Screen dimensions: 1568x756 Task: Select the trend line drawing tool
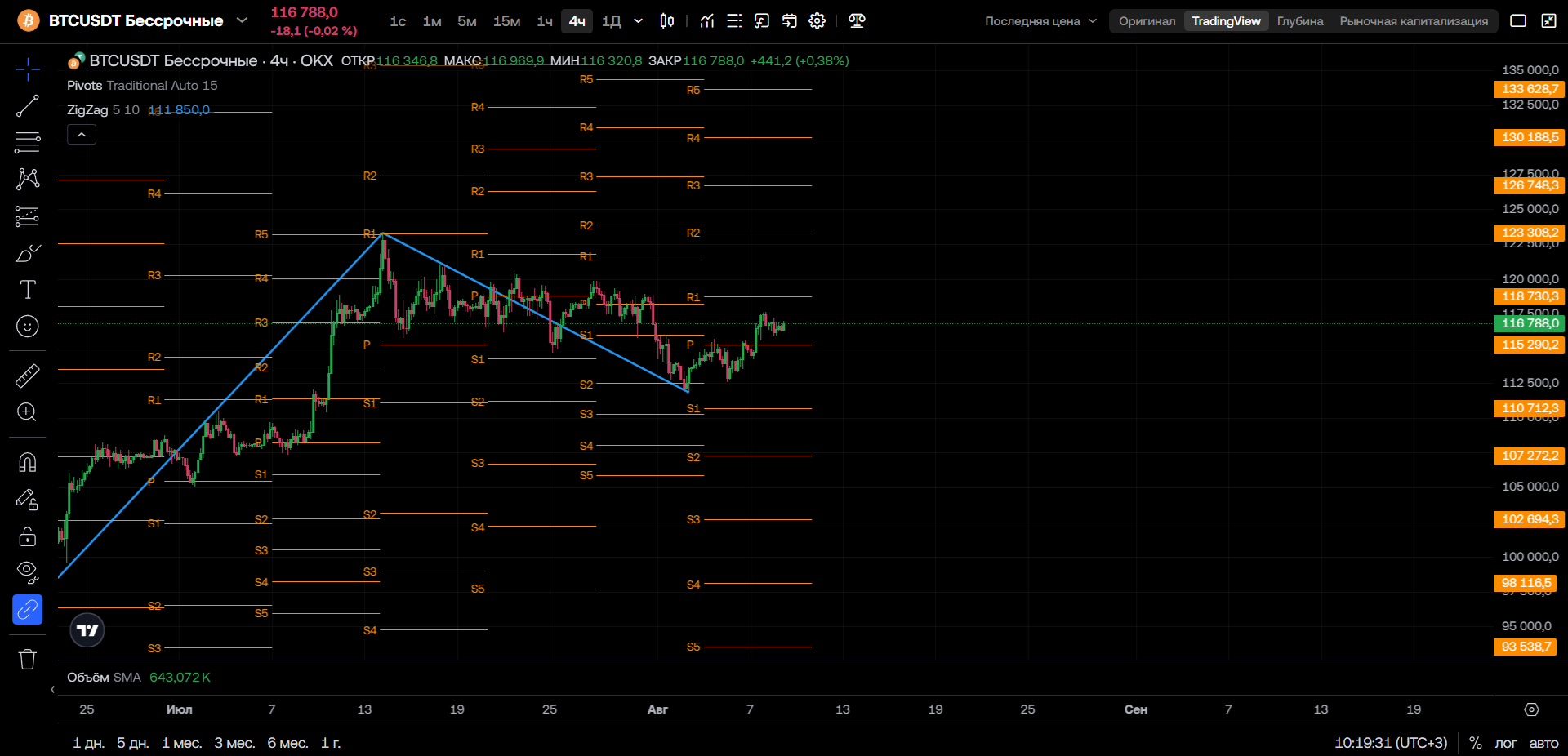click(x=28, y=106)
